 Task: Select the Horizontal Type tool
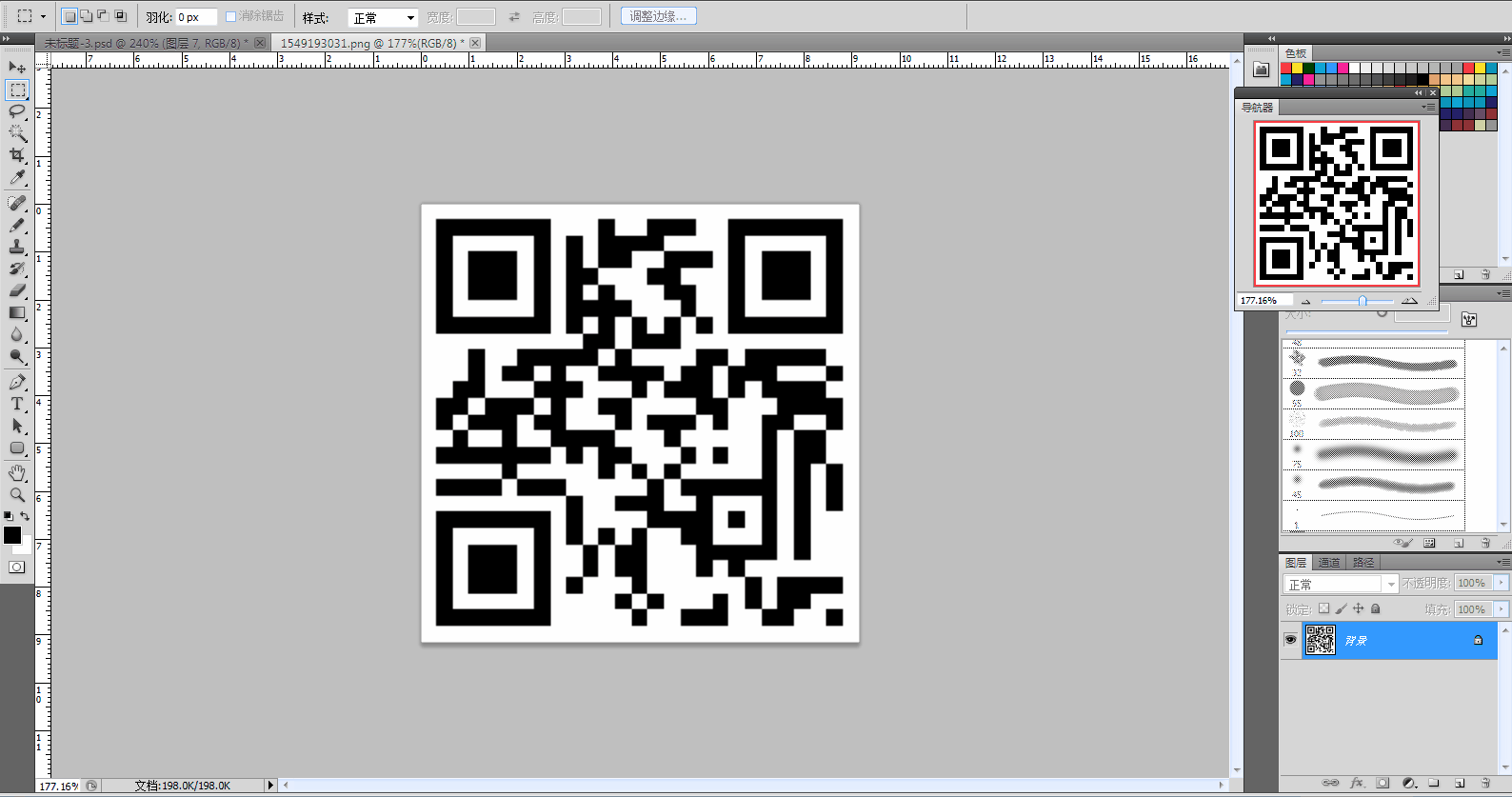coord(17,404)
